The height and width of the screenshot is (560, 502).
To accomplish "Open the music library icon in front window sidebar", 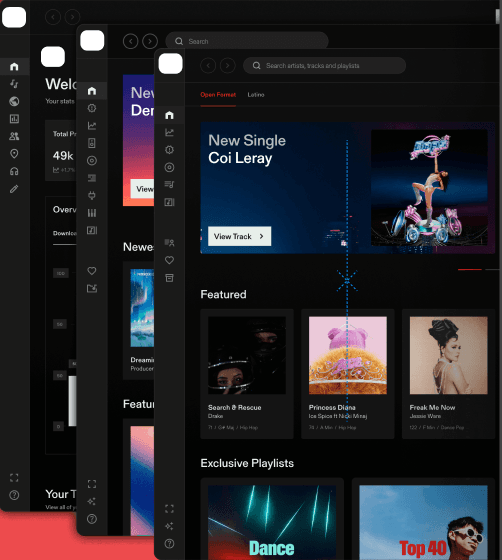I will pyautogui.click(x=169, y=202).
